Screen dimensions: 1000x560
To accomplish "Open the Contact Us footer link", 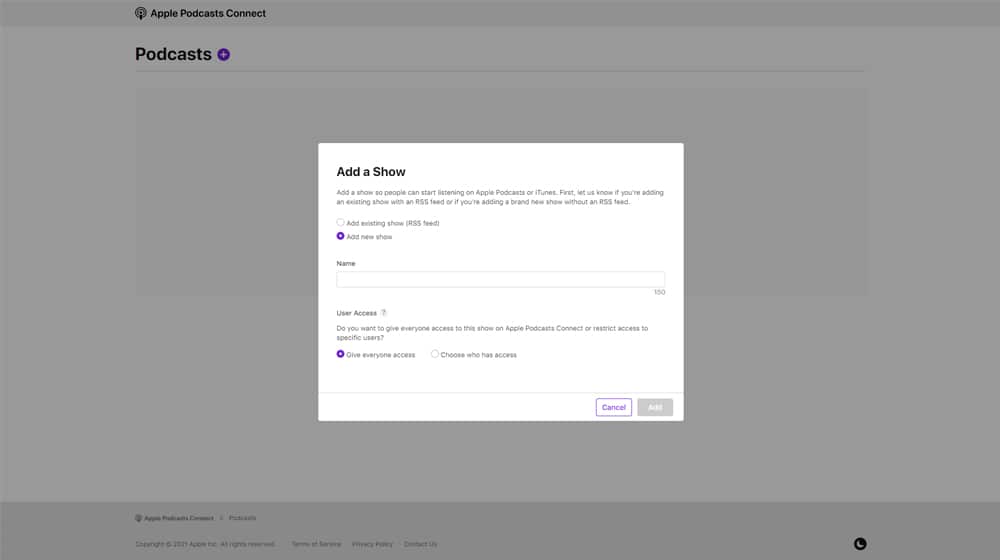I will point(420,545).
